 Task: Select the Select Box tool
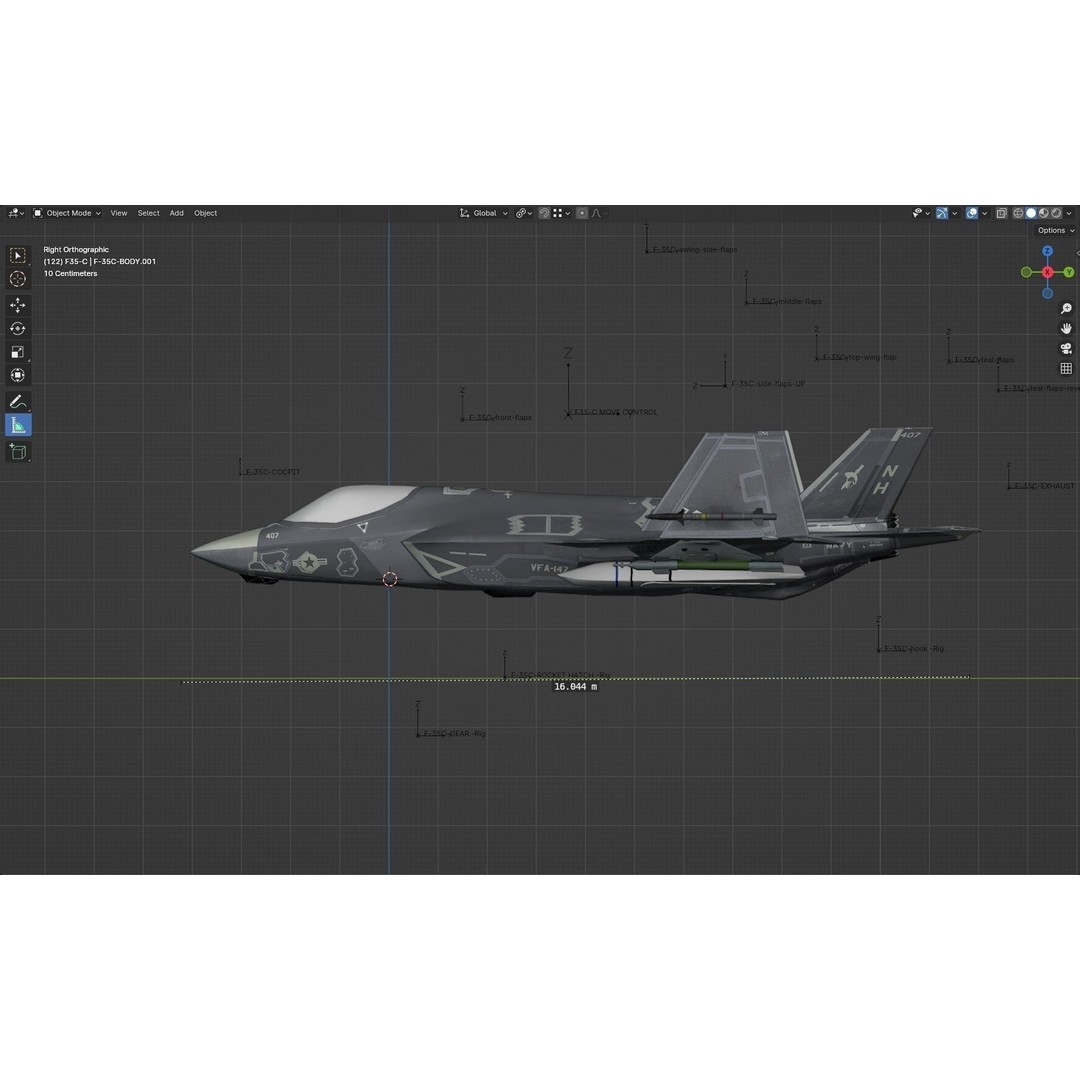(18, 256)
